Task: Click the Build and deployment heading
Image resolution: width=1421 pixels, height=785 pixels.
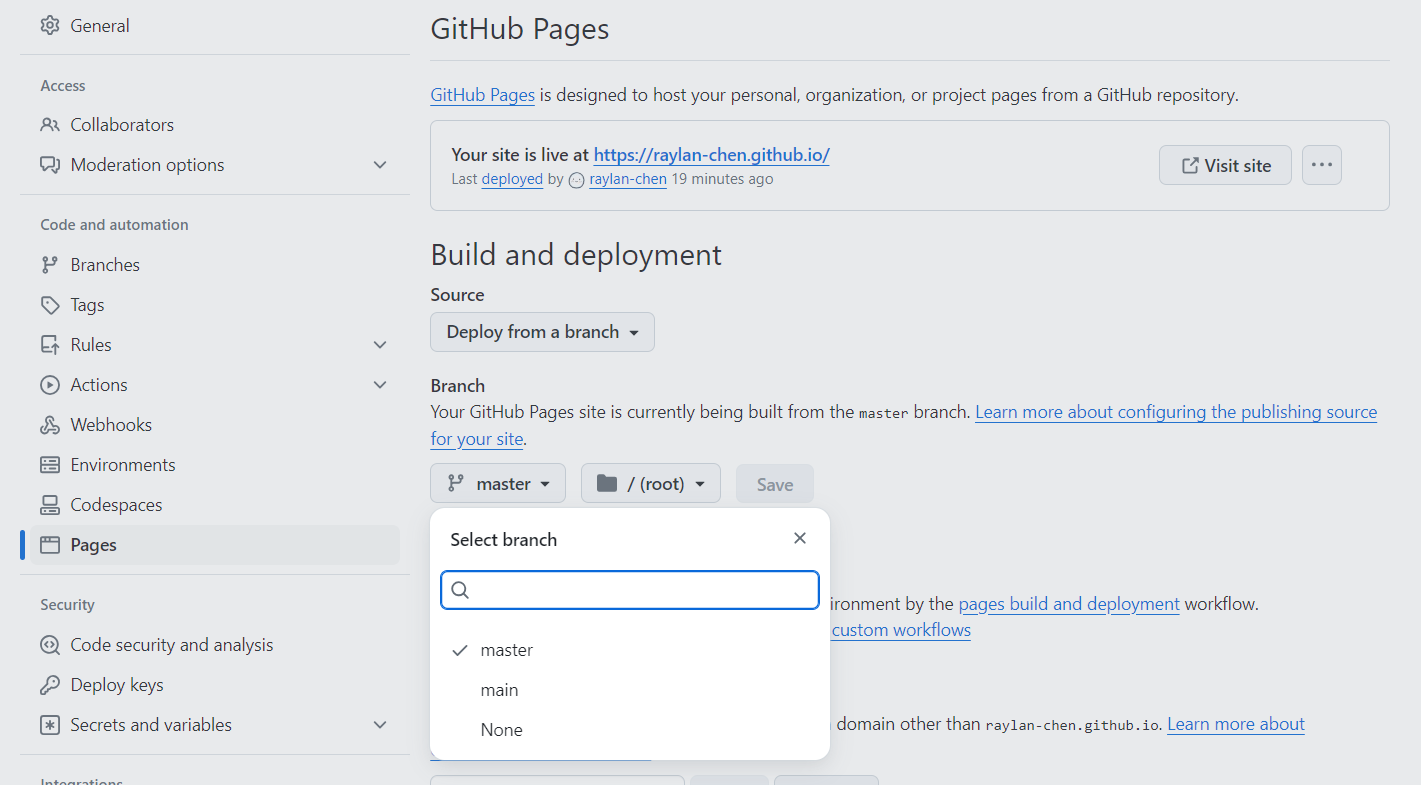Action: (576, 255)
